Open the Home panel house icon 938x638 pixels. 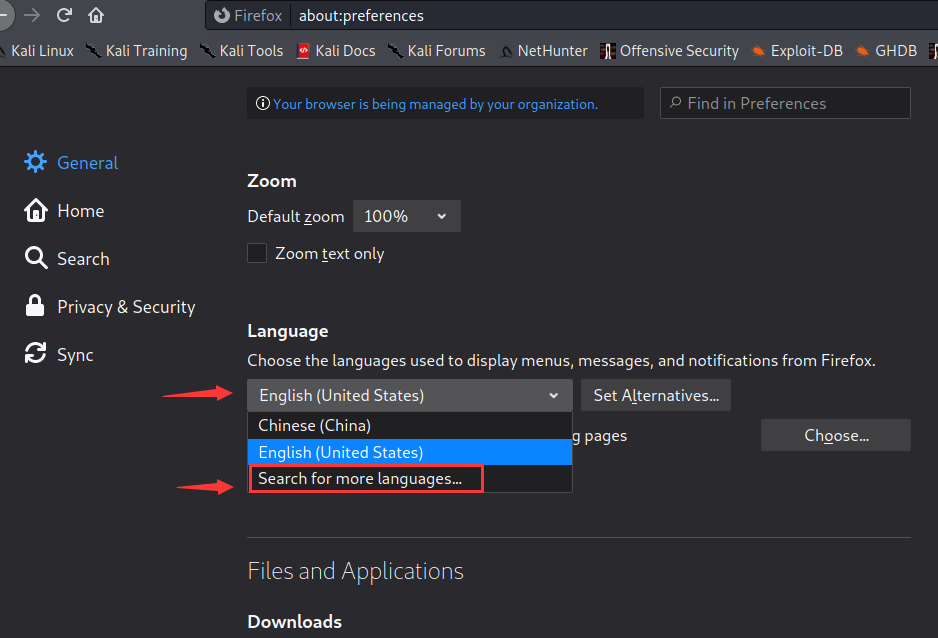36,210
